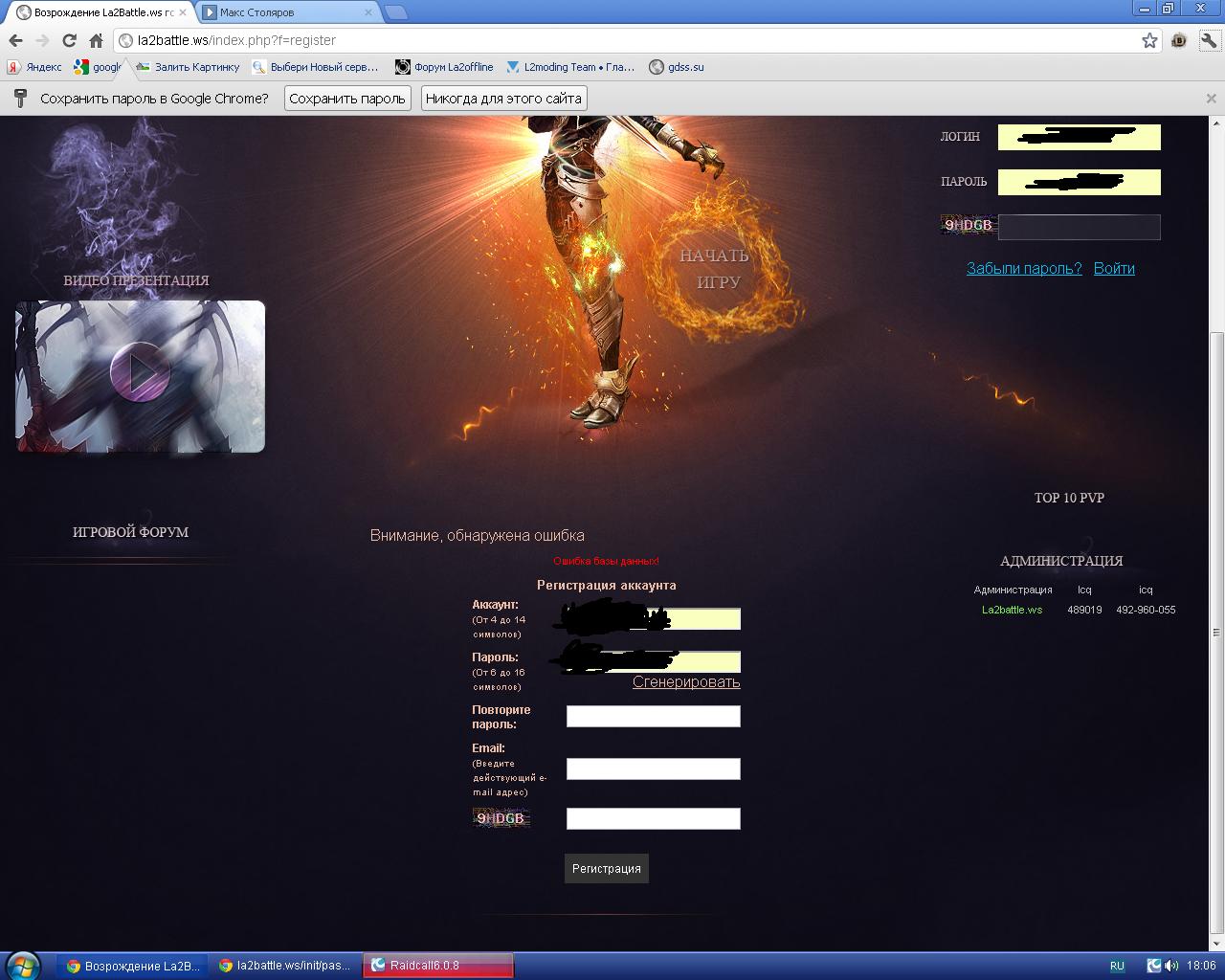
Task: Switch to the Raidcall6.0.8 taskbar item
Action: (438, 966)
